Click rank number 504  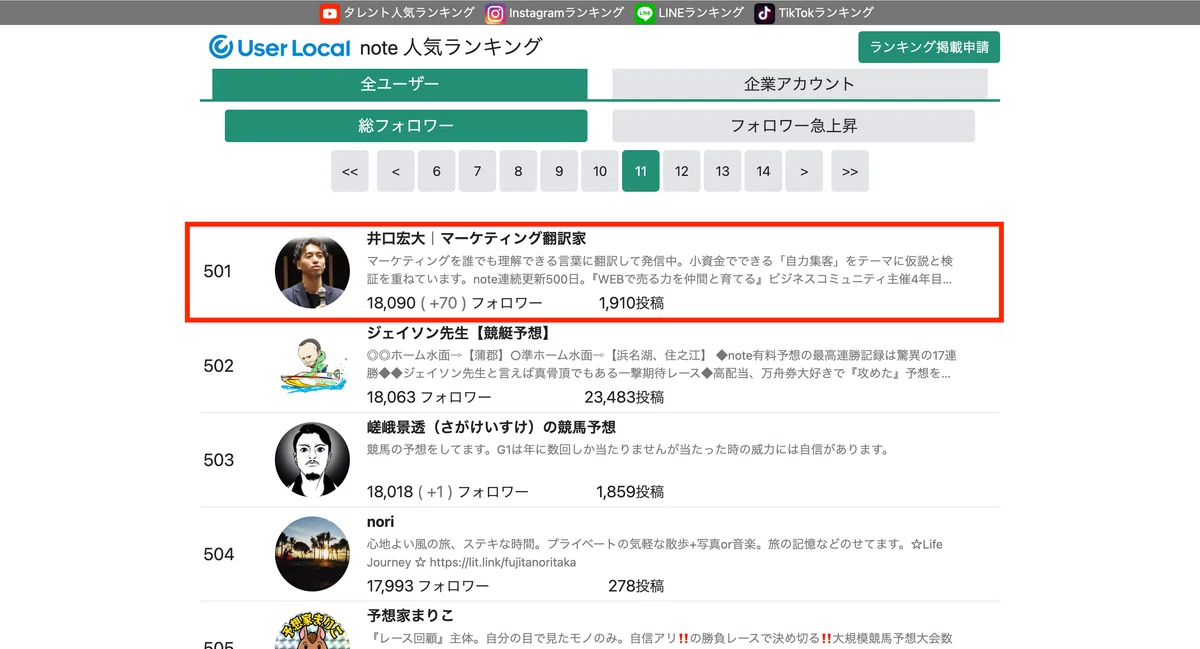(218, 553)
